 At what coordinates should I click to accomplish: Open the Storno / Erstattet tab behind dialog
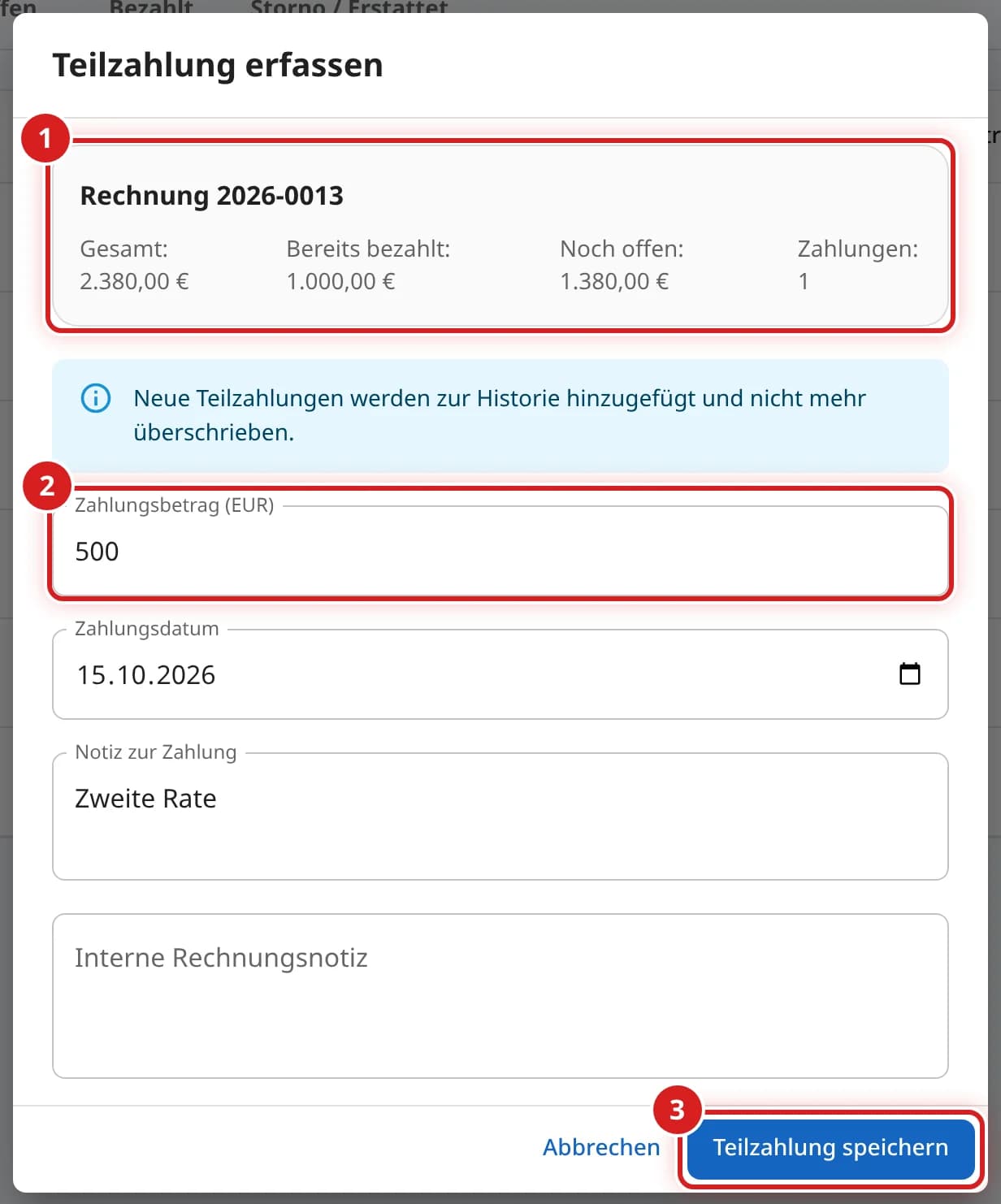point(349,7)
